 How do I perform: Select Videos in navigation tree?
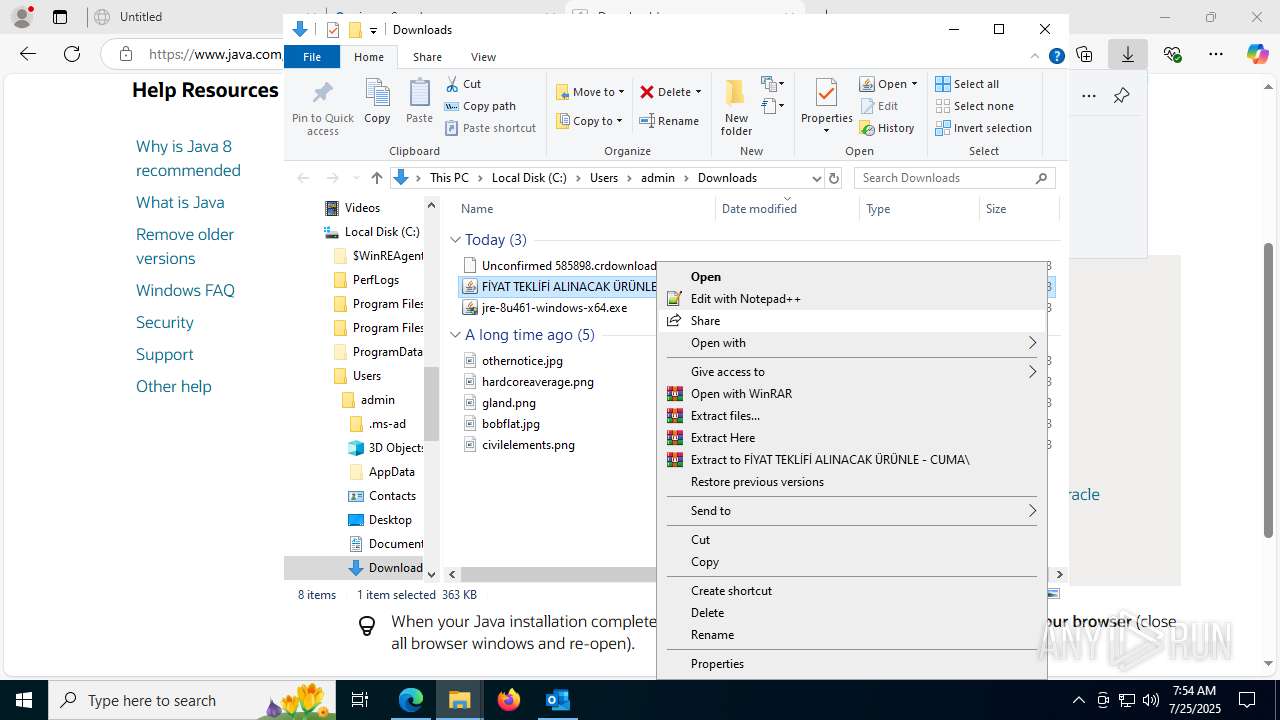tap(362, 208)
